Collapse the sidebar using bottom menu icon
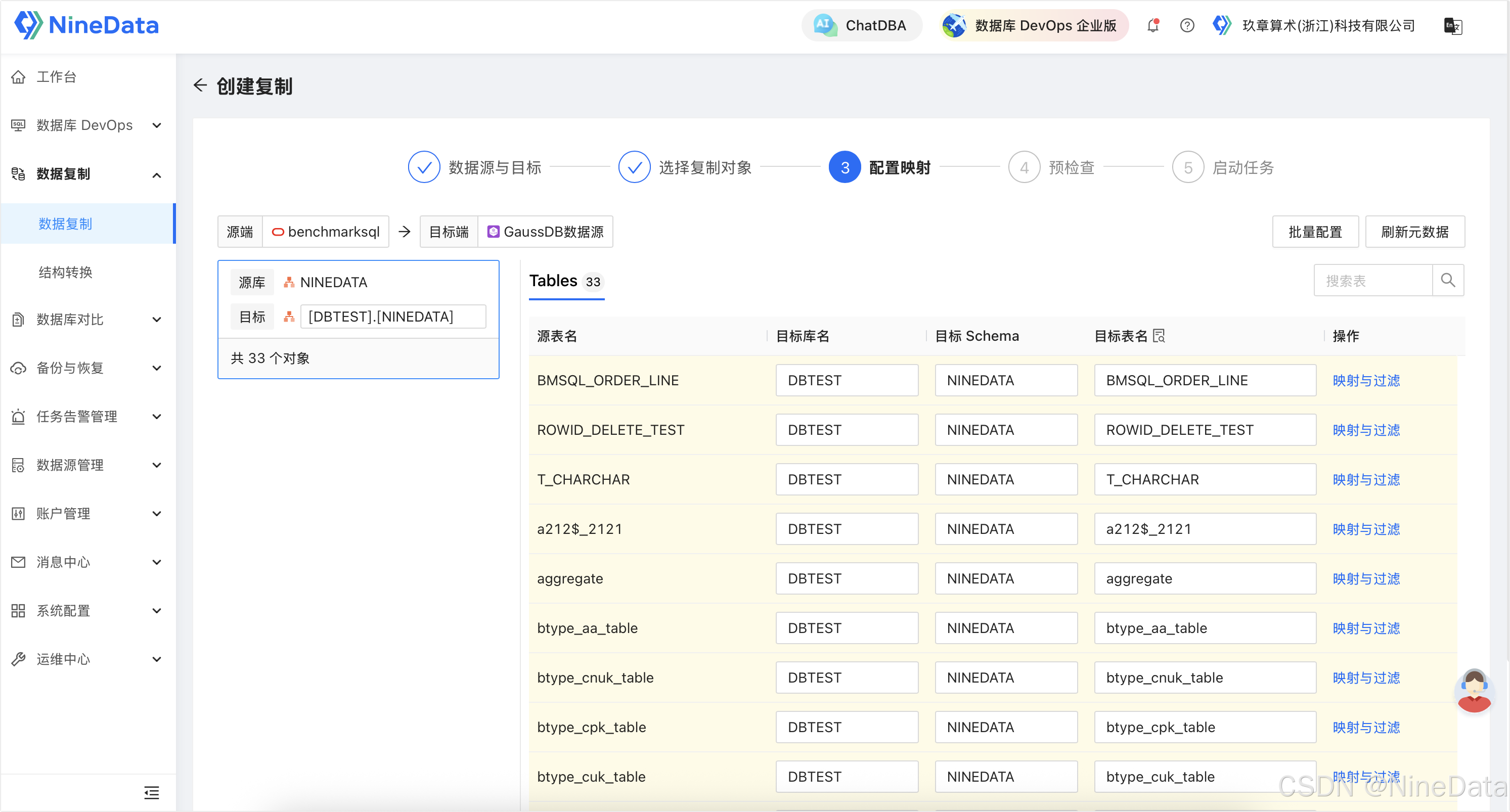1510x812 pixels. [x=151, y=793]
